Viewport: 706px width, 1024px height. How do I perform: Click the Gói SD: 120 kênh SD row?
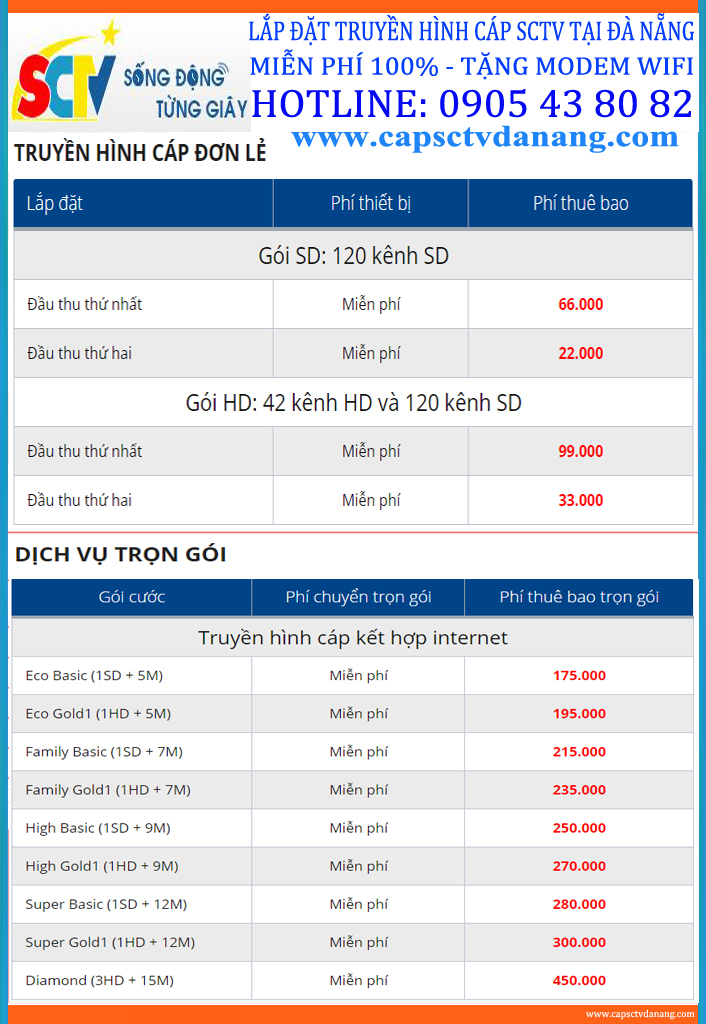point(353,255)
